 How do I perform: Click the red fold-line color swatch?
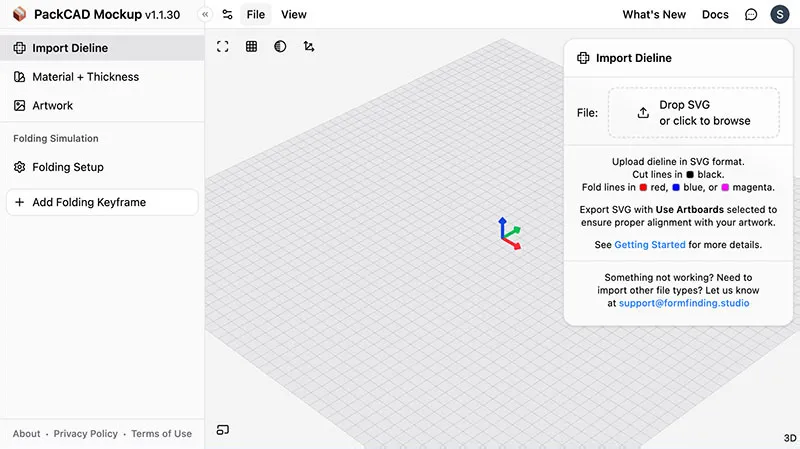tap(643, 187)
